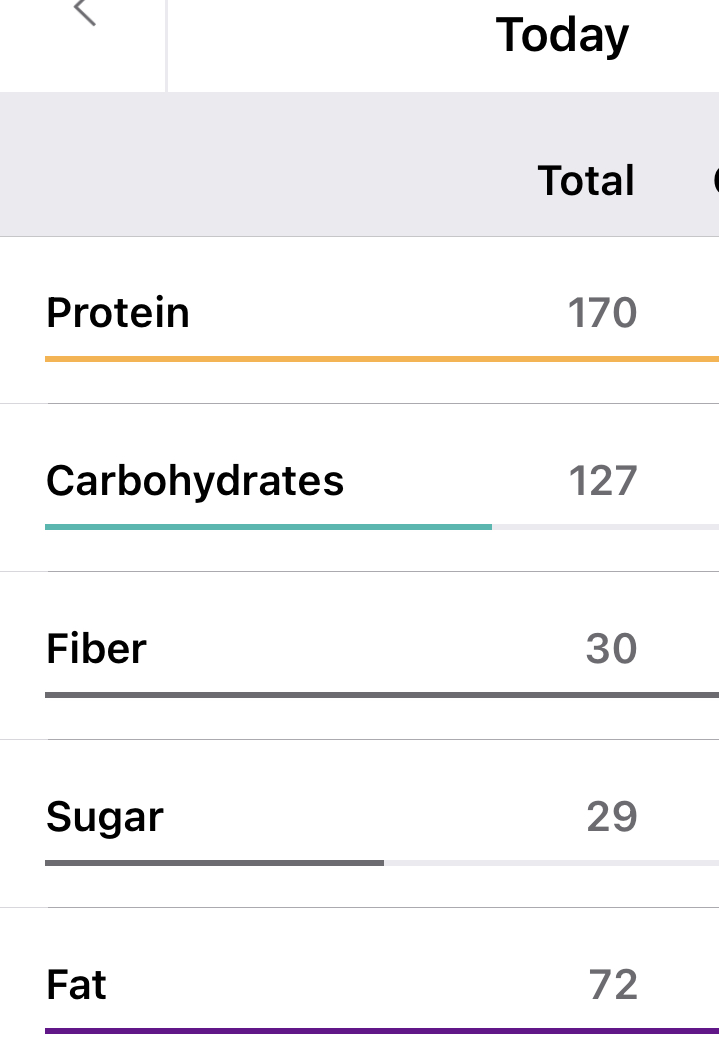Tap the unfilled end of Carbohydrates bar
719x1054 pixels.
pyautogui.click(x=605, y=526)
